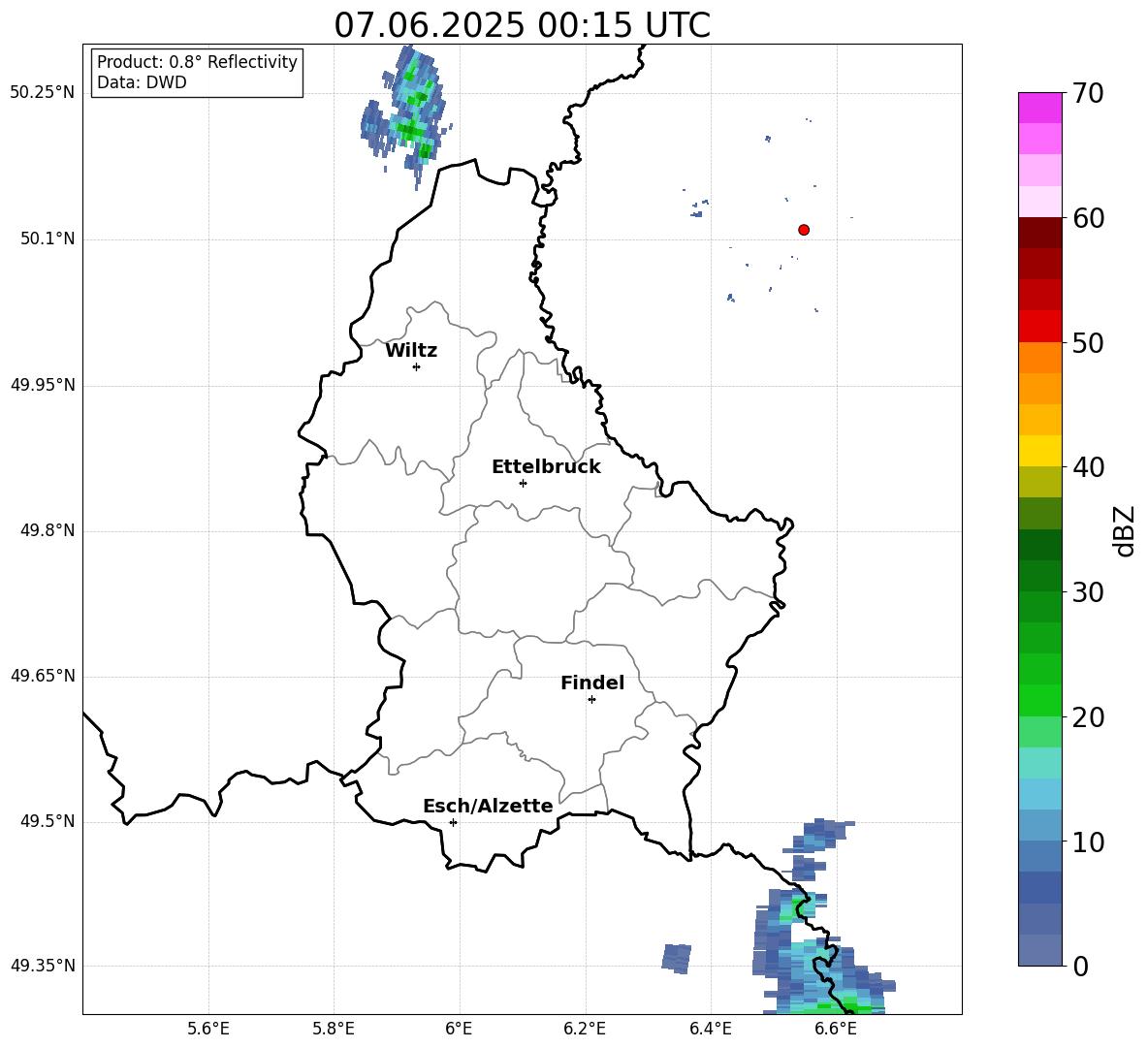
Task: Select the Ettelbruck city label
Action: (546, 467)
